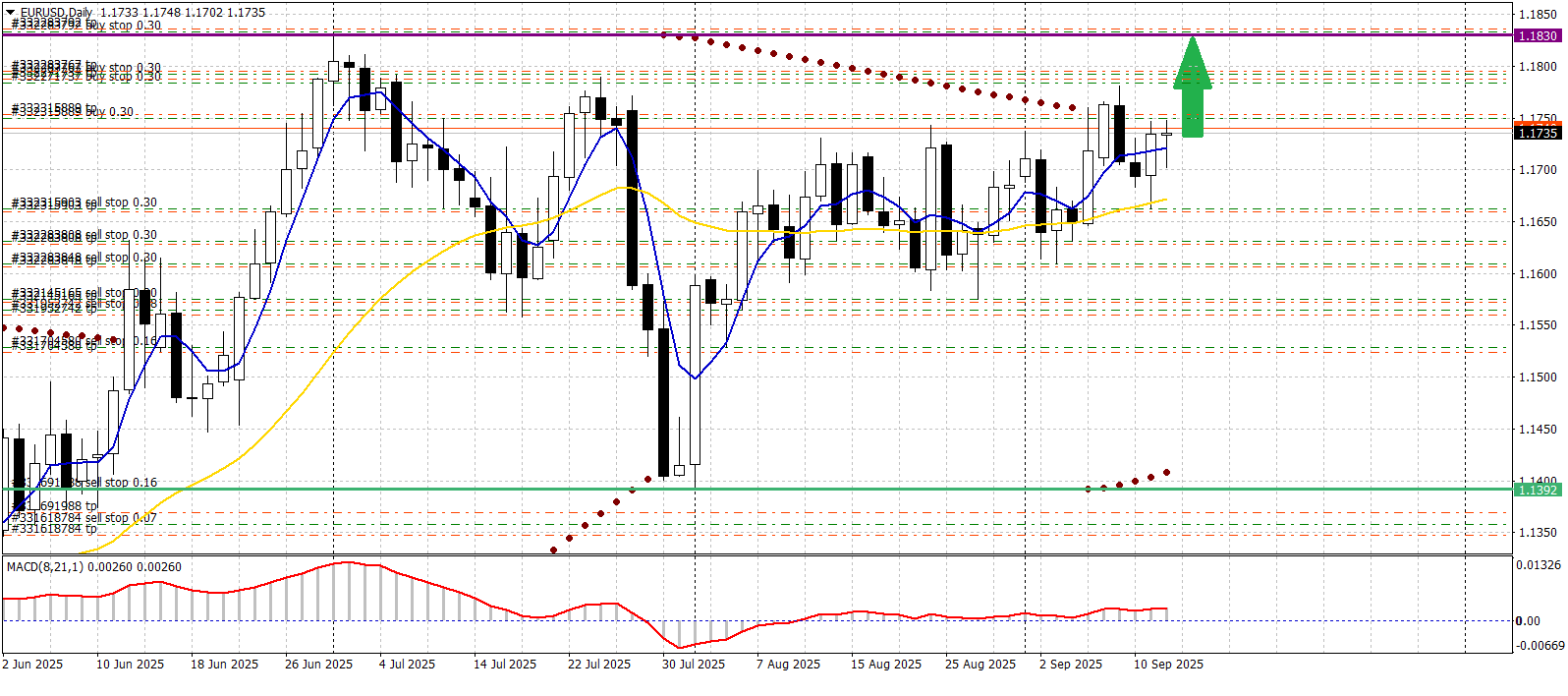Click the 10 Jun 2025 date label
1568x696 pixels.
[130, 665]
